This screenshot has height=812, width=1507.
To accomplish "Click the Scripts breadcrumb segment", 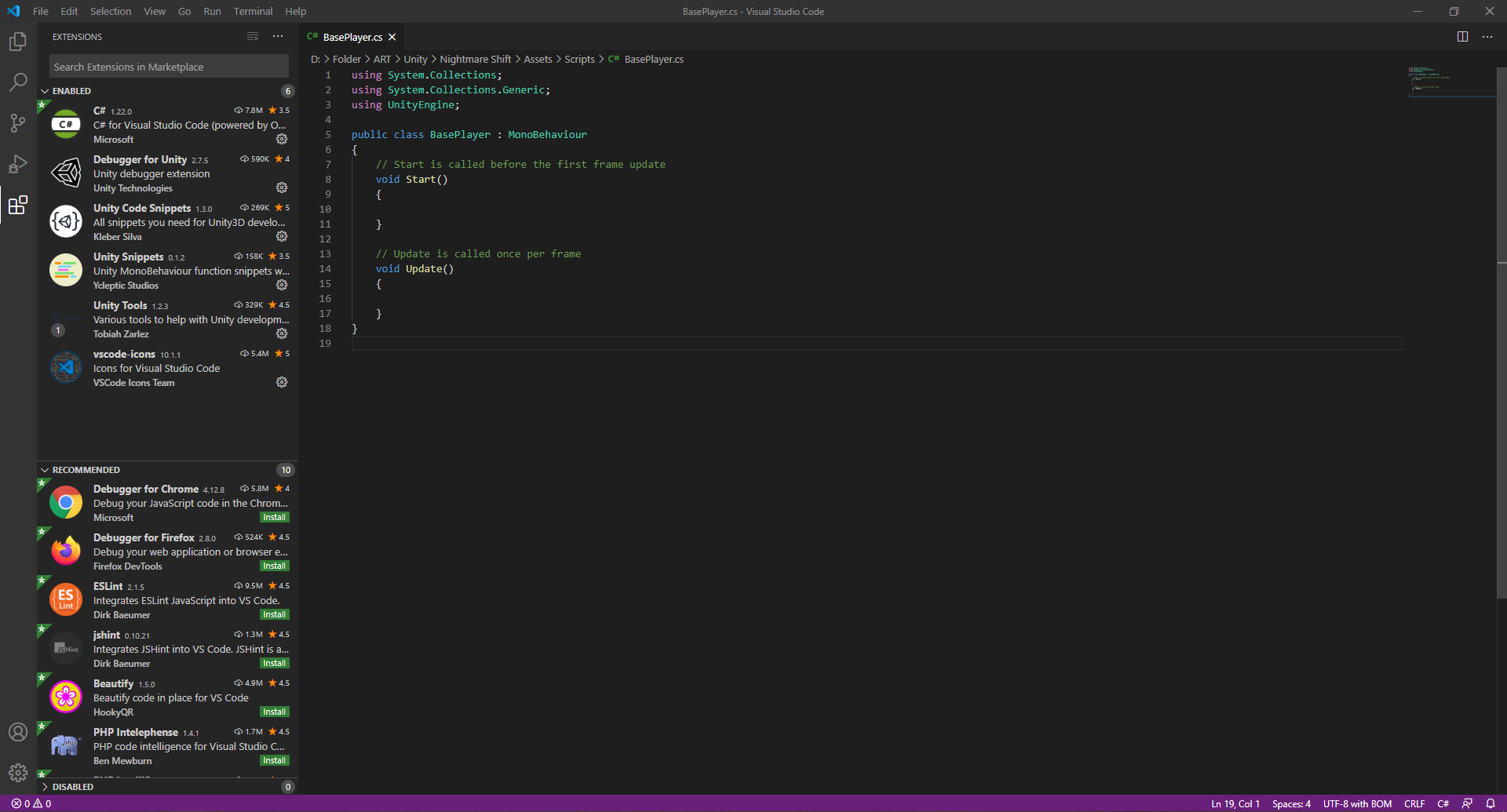I will [579, 59].
